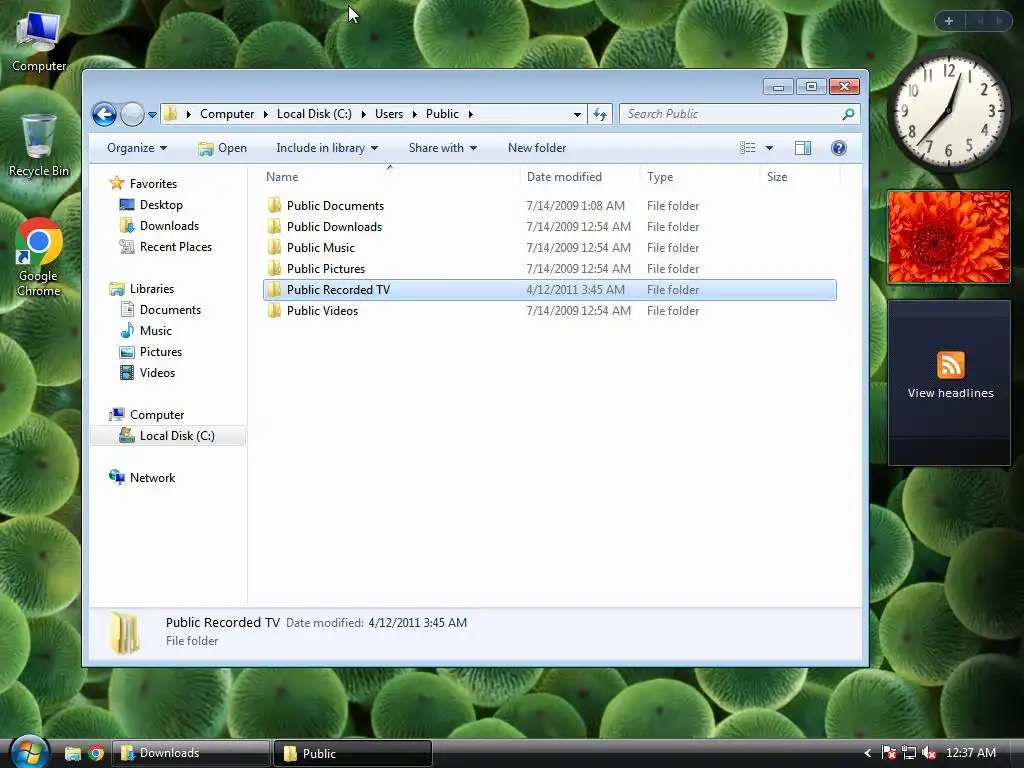The image size is (1024, 768).
Task: Expand arrow after Computer in address path
Action: pos(266,114)
